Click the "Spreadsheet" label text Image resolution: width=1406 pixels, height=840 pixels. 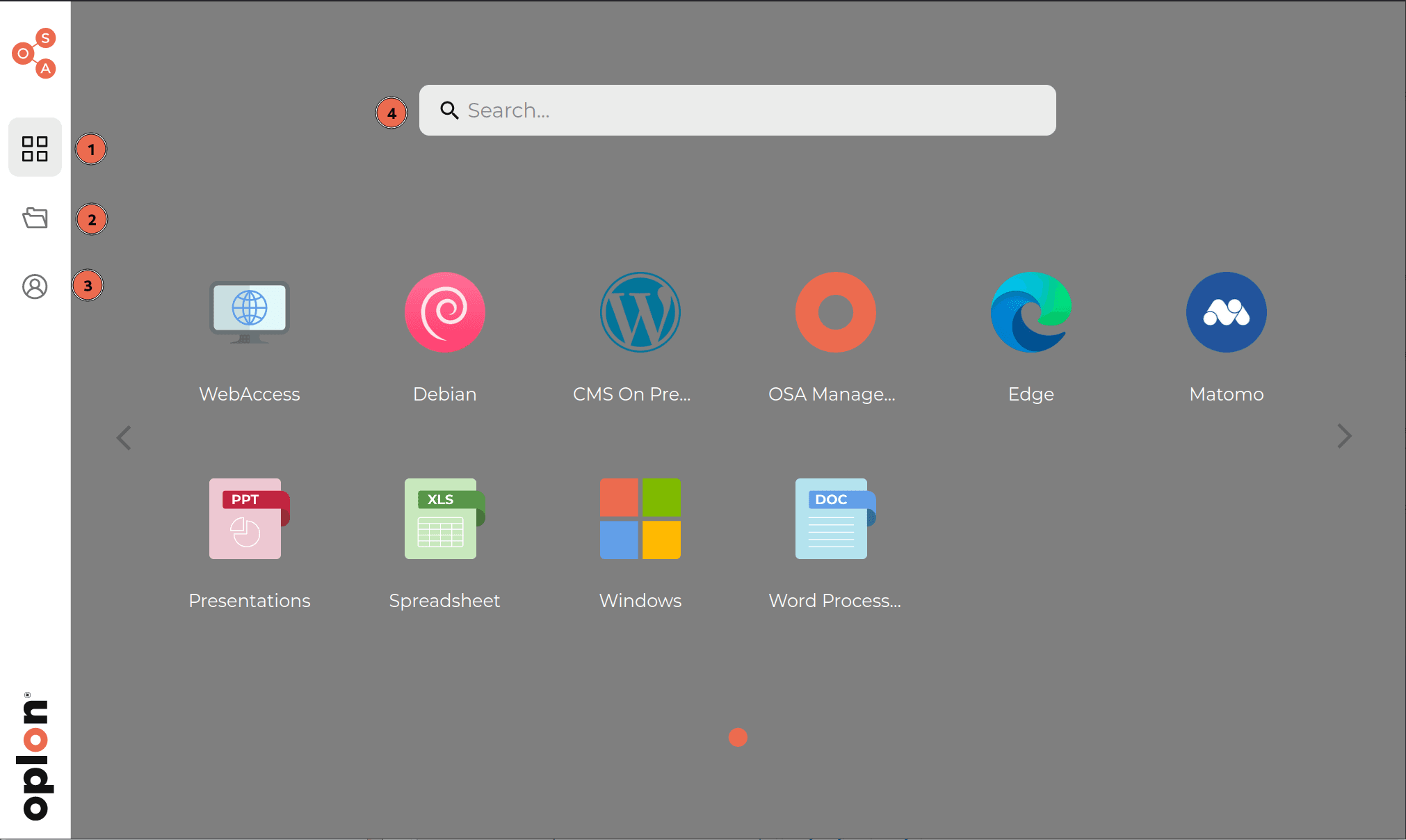[x=445, y=601]
